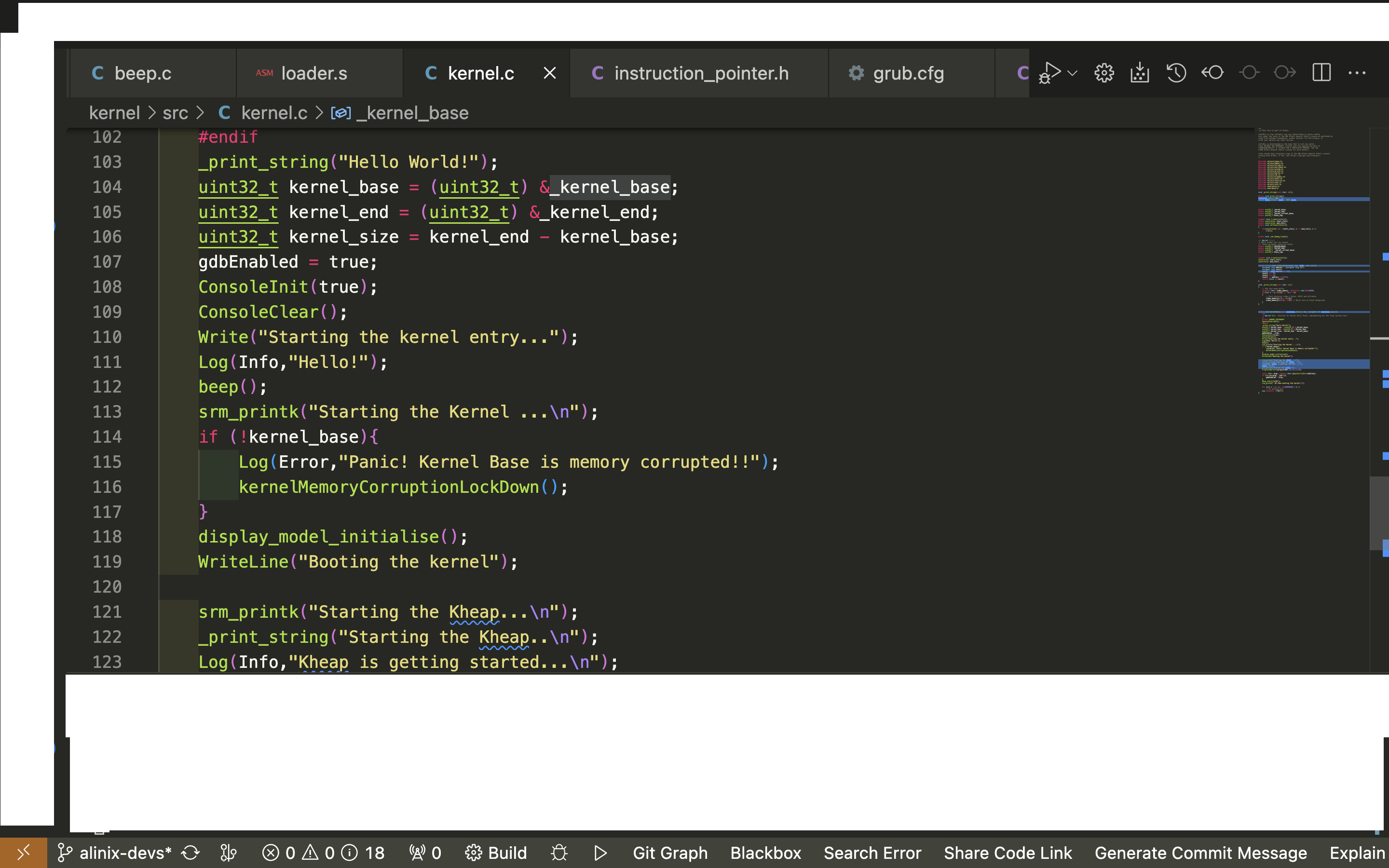Click the _print_string call on line 103

(x=263, y=162)
